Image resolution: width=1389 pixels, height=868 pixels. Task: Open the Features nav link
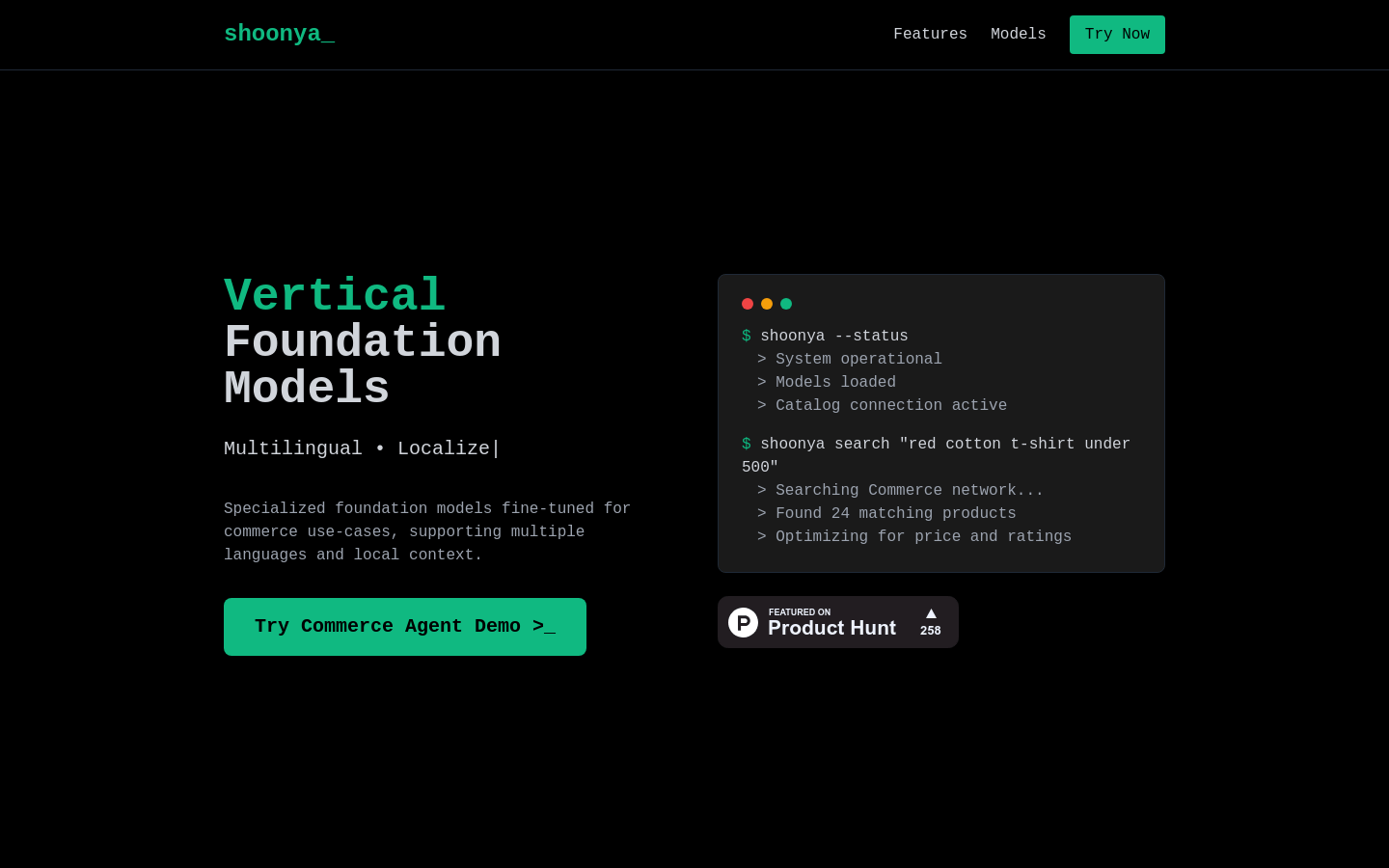[930, 35]
